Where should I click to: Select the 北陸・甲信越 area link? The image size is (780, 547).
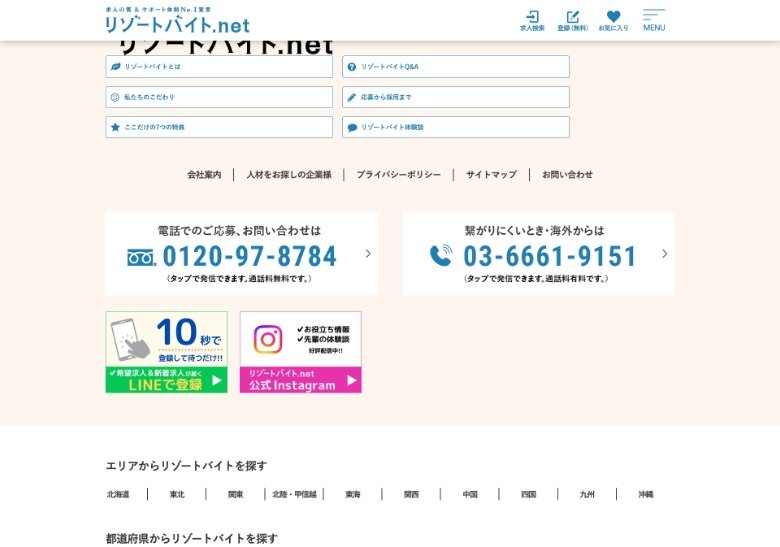[x=294, y=494]
